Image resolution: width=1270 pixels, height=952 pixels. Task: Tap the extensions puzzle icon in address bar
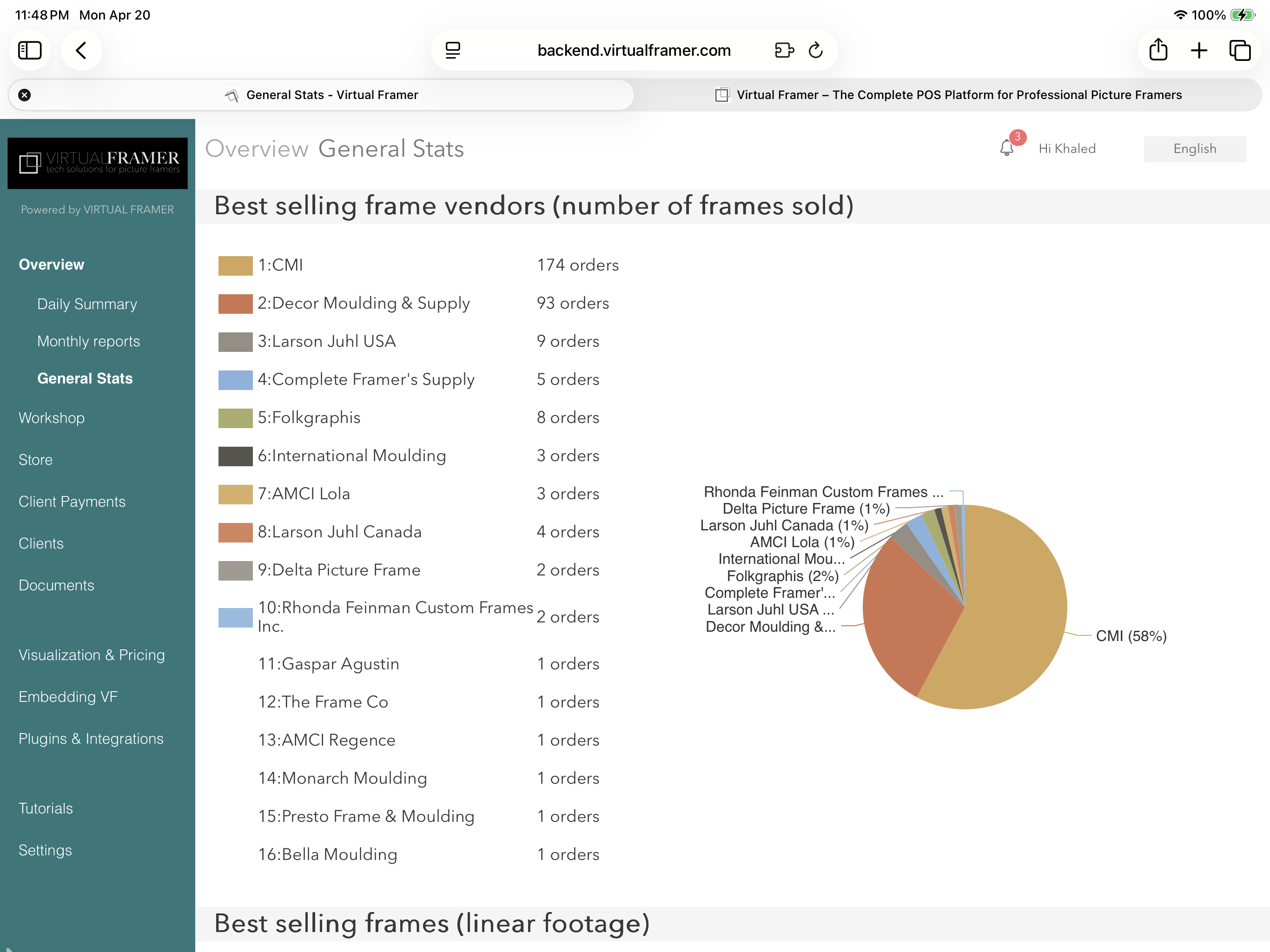click(784, 51)
